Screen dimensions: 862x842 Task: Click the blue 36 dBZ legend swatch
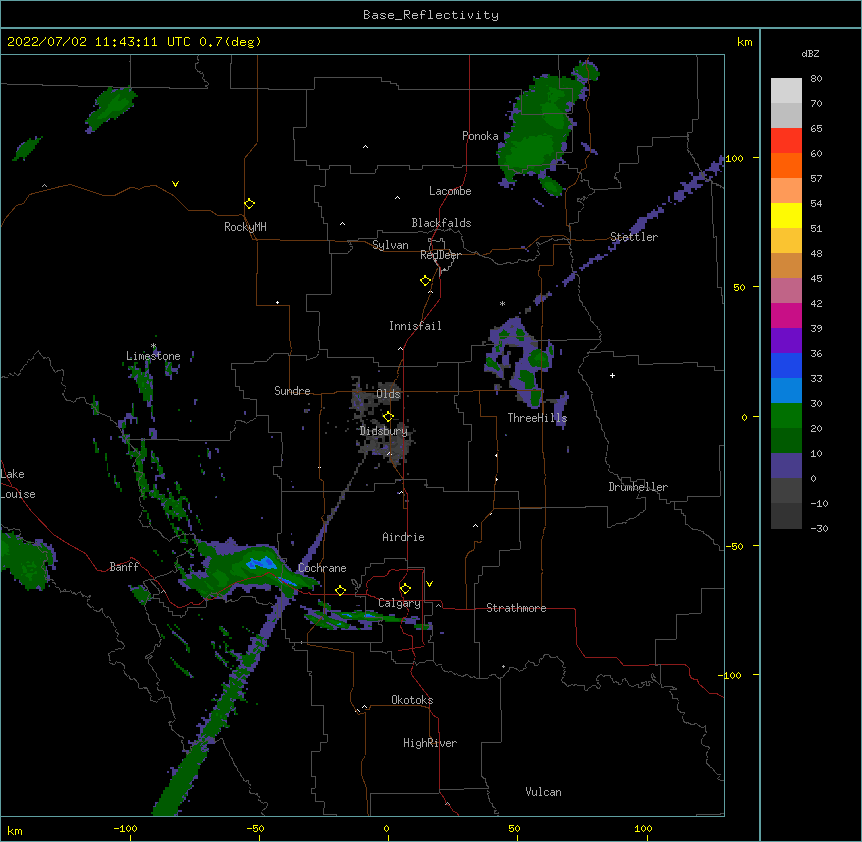[786, 365]
